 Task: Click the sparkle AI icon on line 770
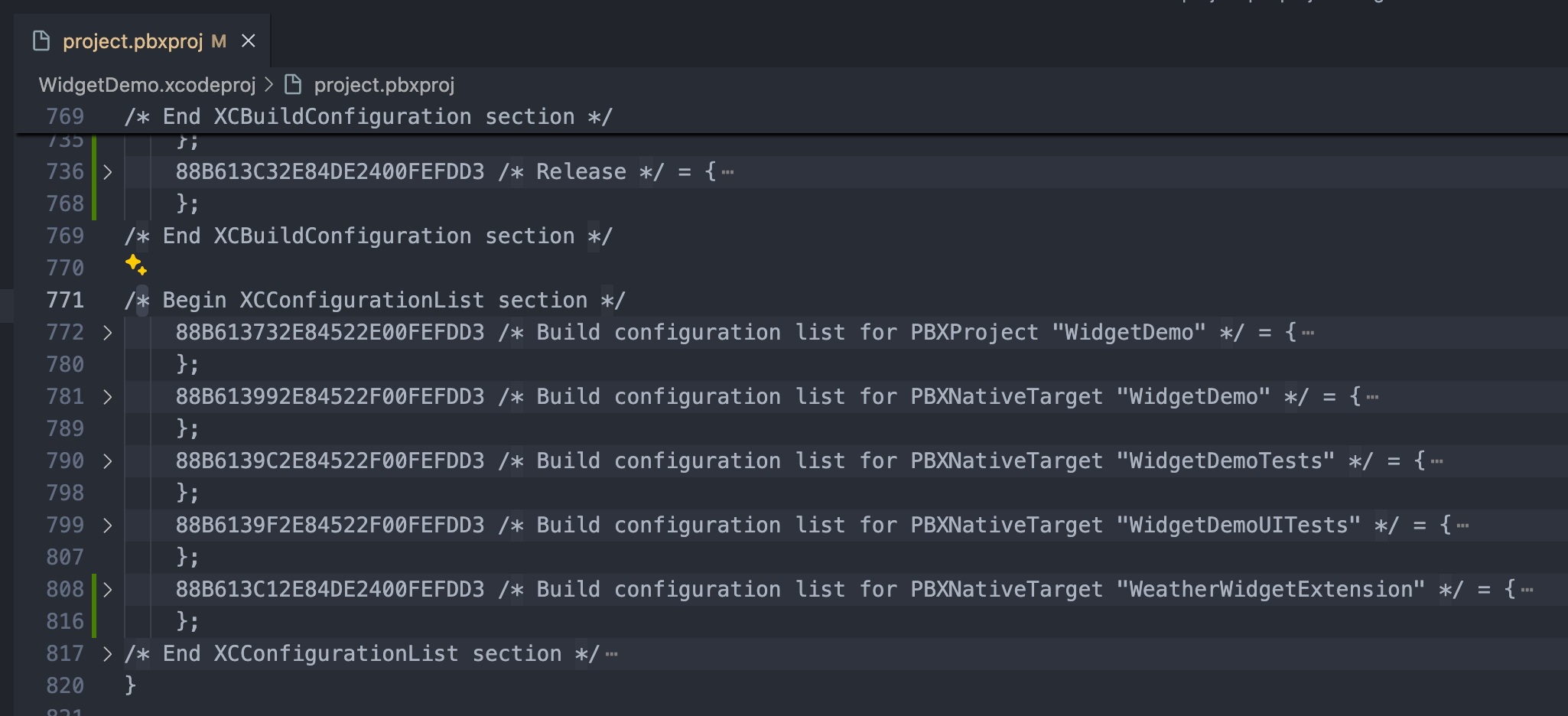point(135,265)
